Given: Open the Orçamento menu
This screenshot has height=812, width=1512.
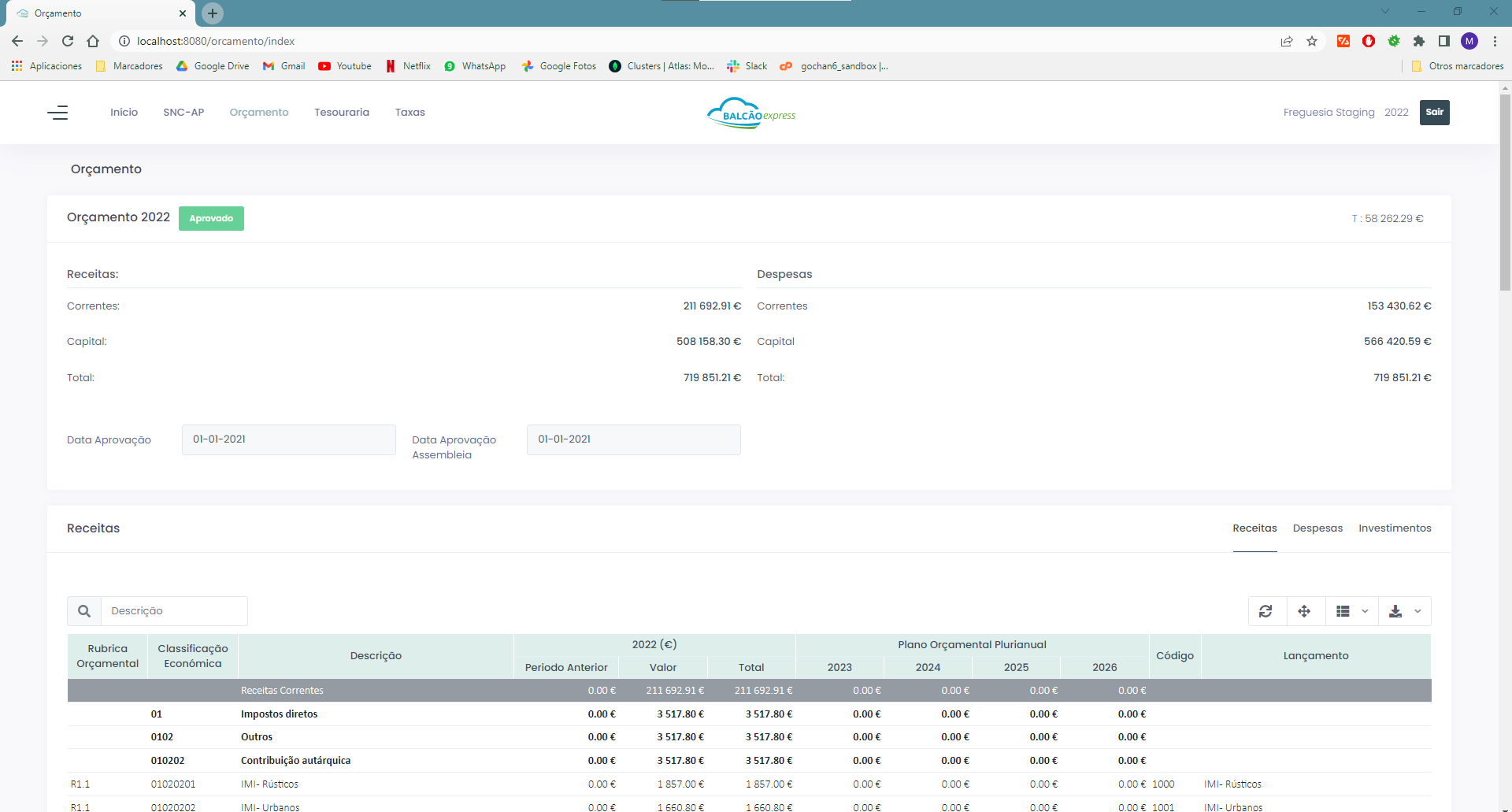Looking at the screenshot, I should [259, 113].
